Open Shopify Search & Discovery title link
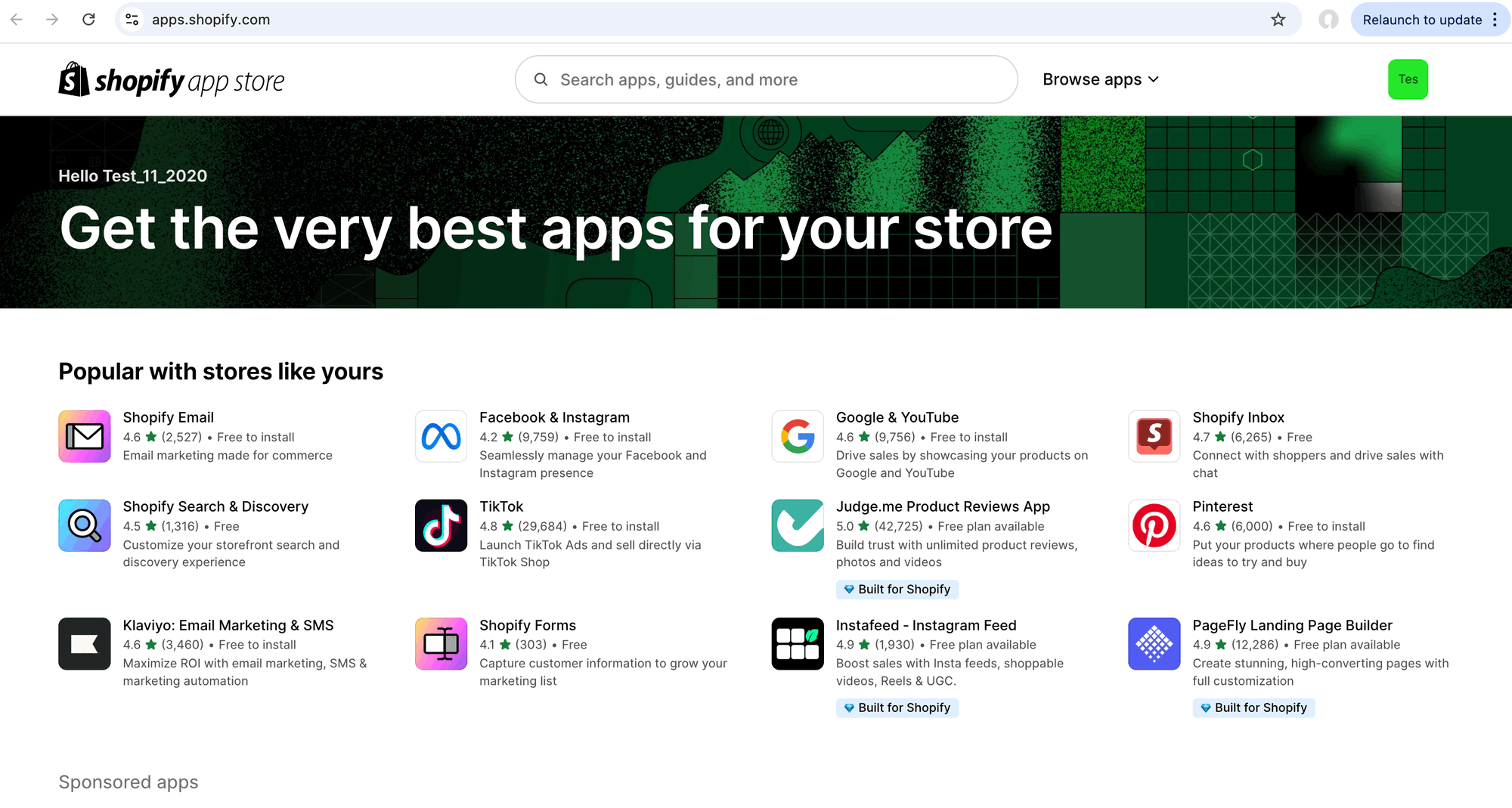Viewport: 1512px width, 808px height. [215, 506]
